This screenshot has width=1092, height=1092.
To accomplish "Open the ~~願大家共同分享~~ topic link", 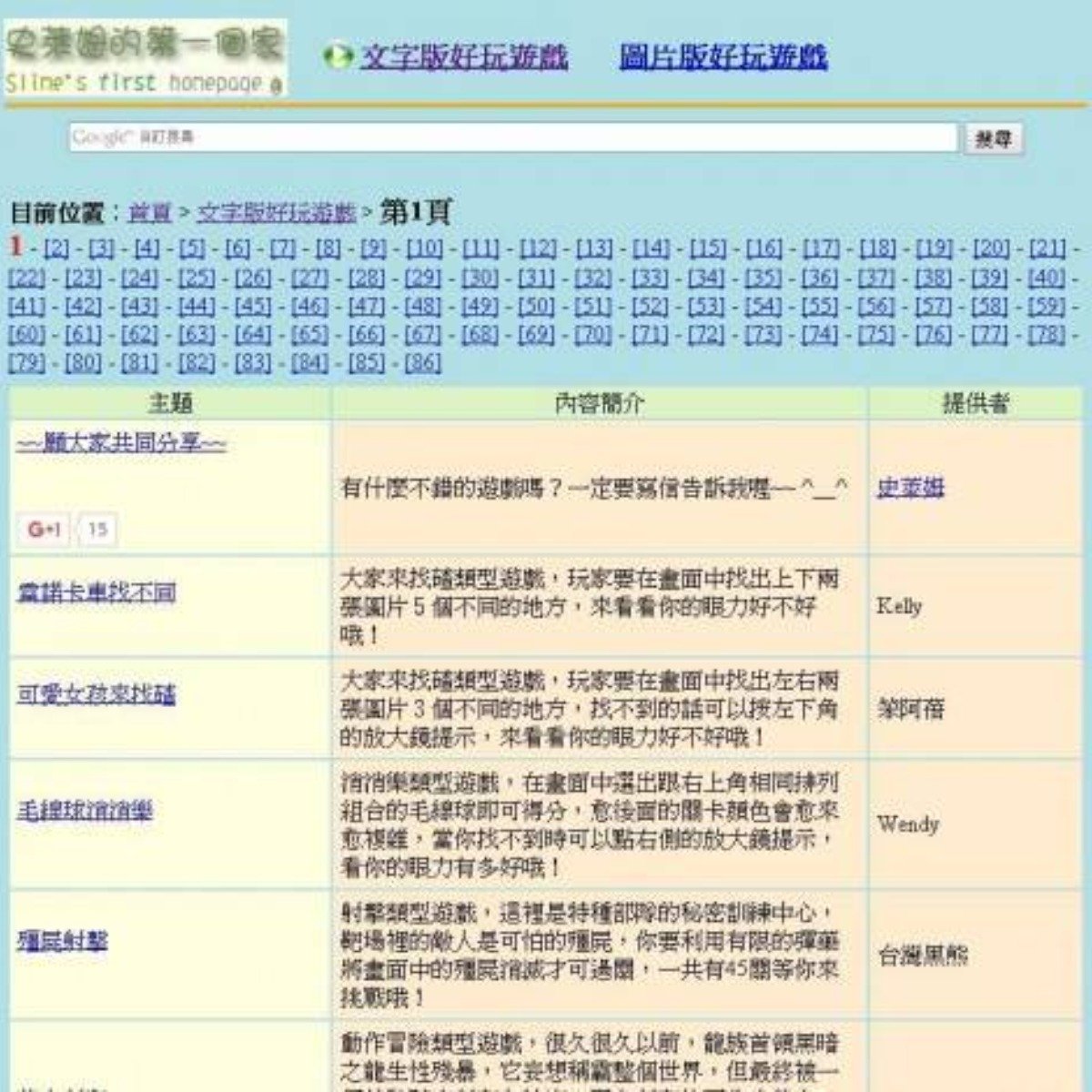I will 122,444.
